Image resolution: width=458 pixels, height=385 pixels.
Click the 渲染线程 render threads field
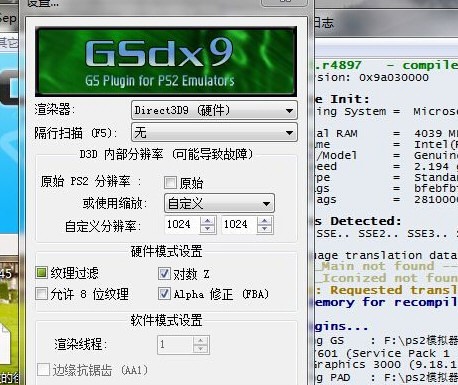point(175,344)
